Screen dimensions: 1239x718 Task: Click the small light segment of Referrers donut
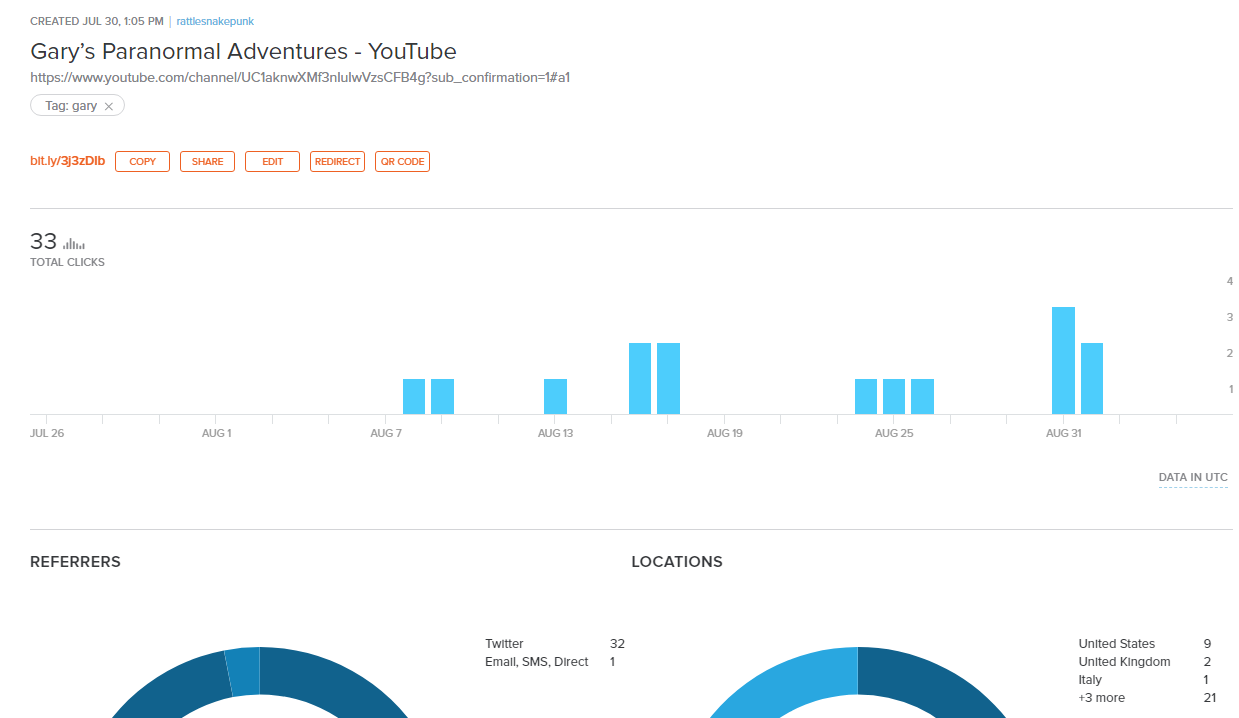(243, 672)
